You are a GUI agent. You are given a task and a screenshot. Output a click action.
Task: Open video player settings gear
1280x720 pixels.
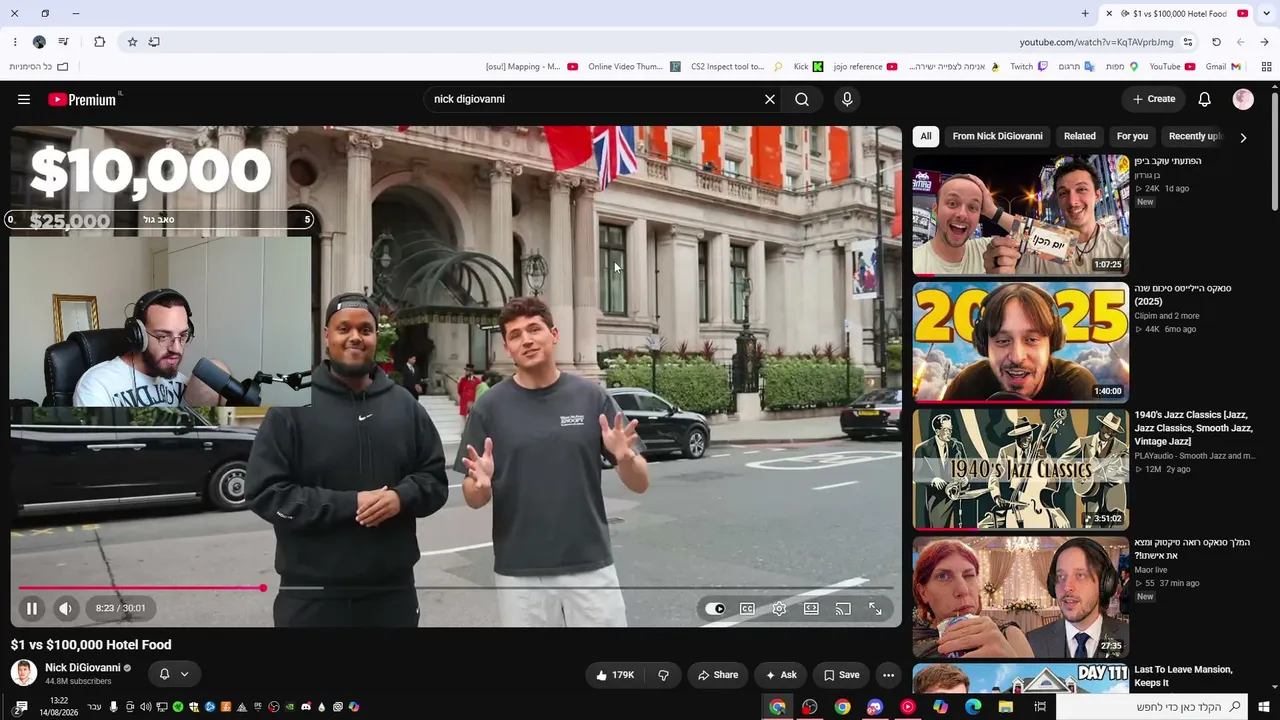click(x=779, y=608)
